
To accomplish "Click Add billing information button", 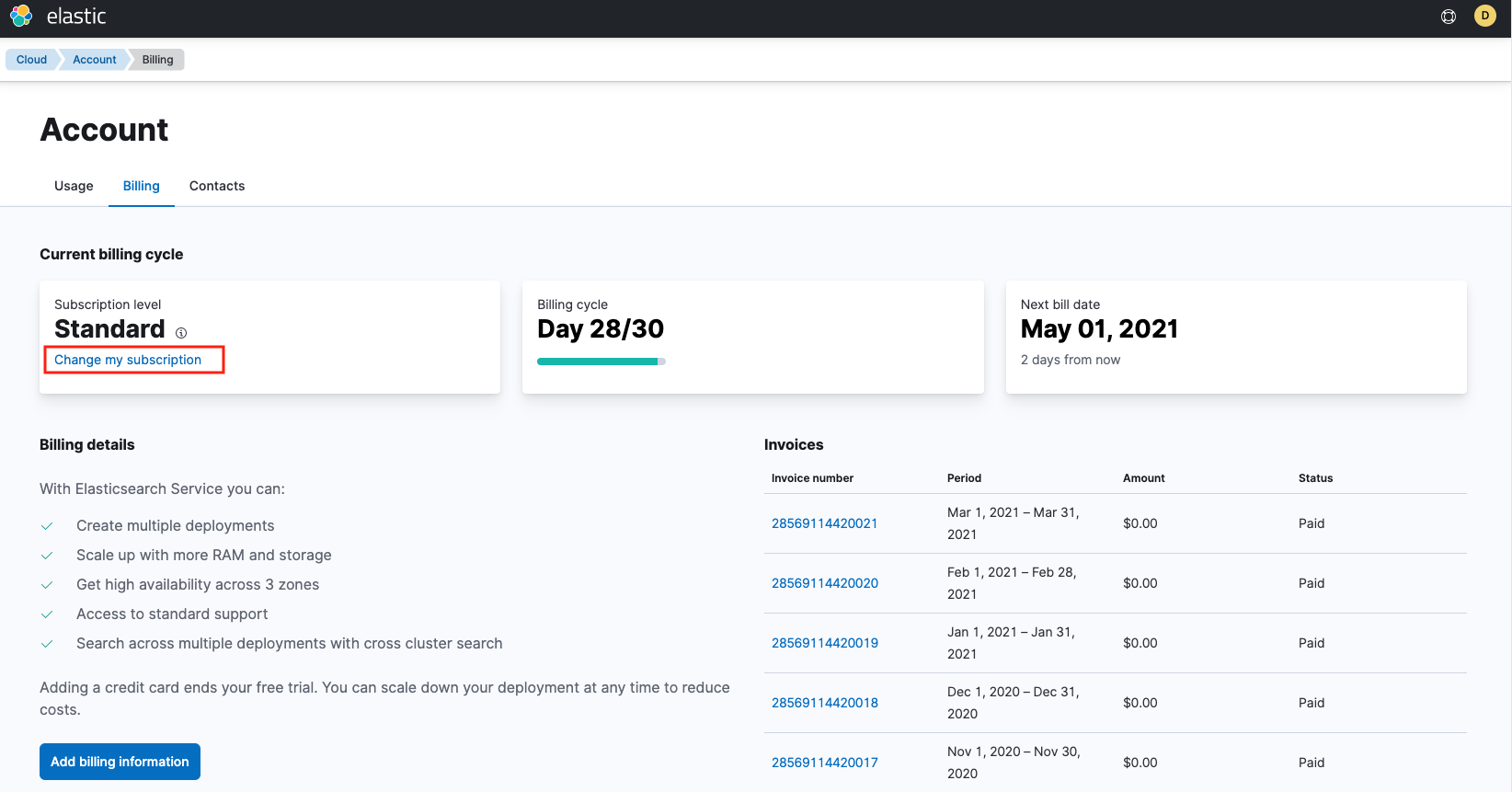I will [120, 762].
